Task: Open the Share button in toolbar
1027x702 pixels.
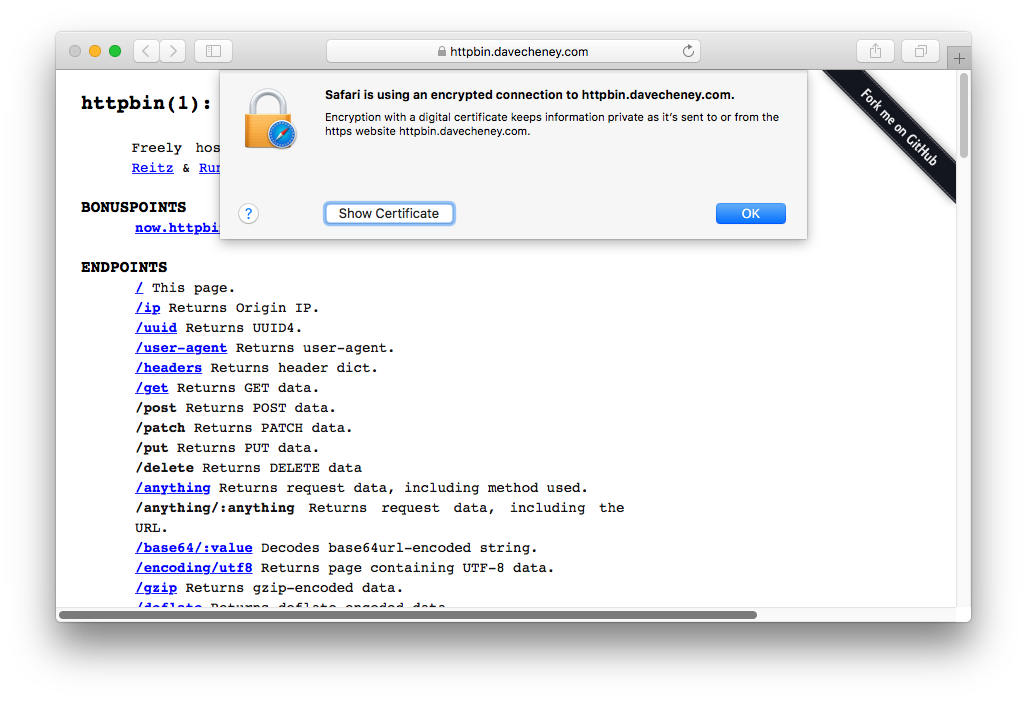Action: tap(876, 51)
